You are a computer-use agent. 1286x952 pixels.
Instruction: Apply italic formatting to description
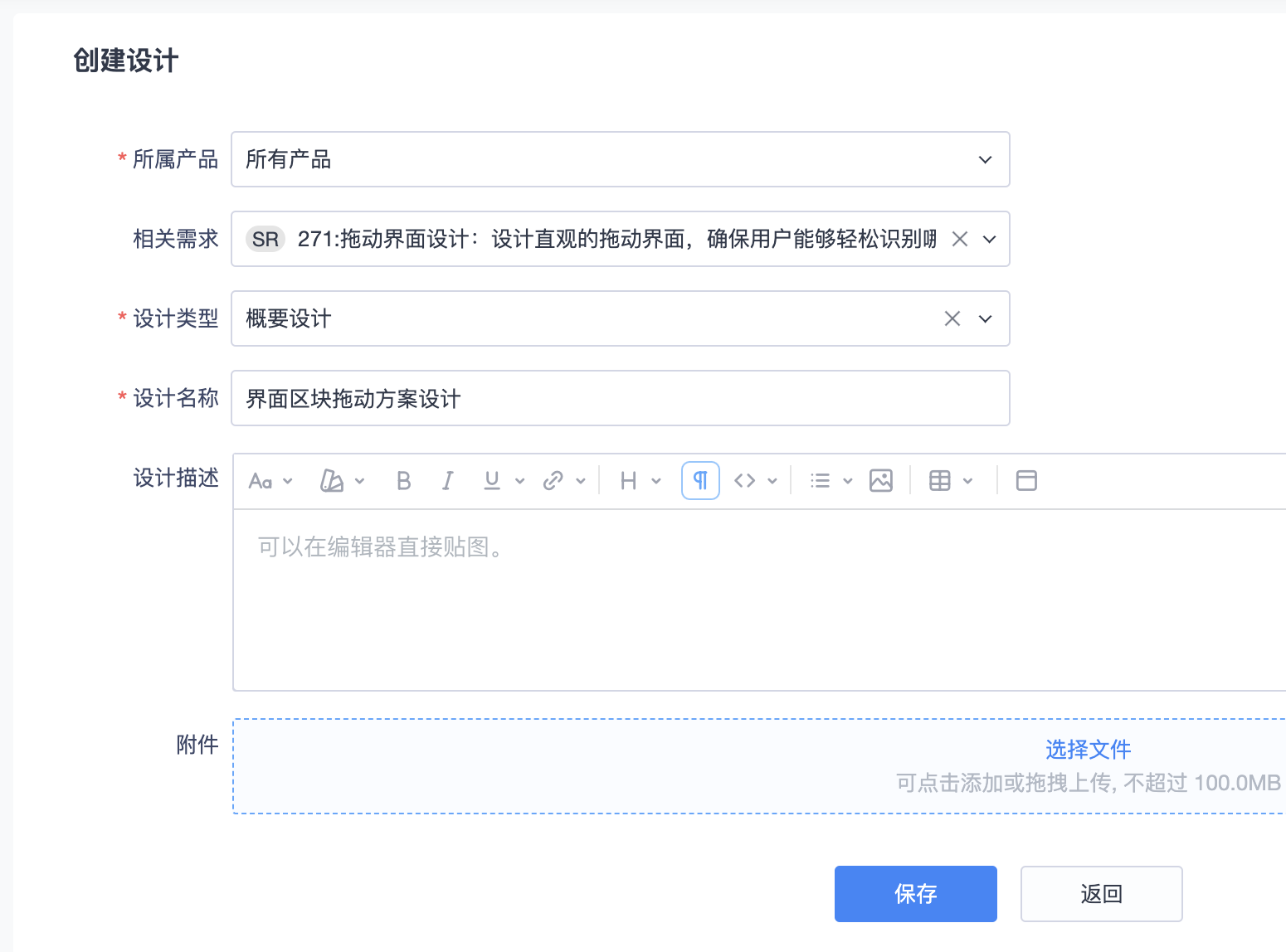click(448, 481)
